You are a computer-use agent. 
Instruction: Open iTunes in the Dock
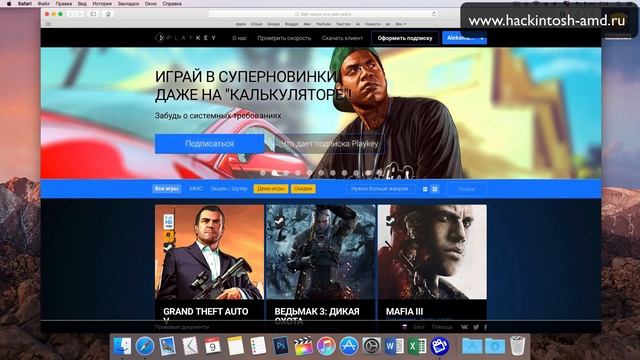click(326, 346)
